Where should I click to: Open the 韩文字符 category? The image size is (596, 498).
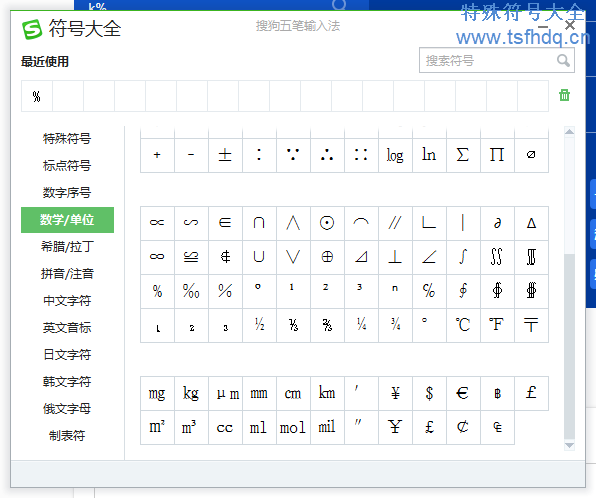pyautogui.click(x=67, y=382)
